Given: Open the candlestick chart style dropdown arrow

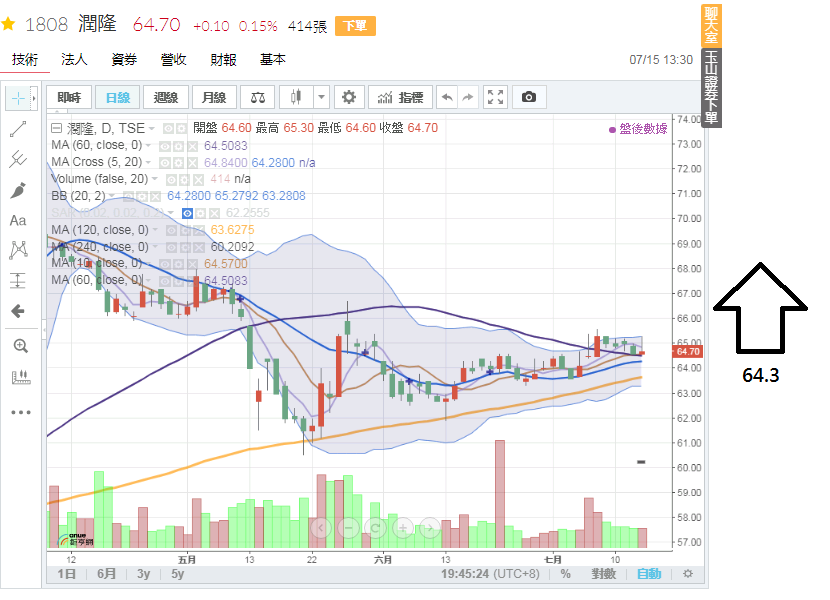Looking at the screenshot, I should pyautogui.click(x=321, y=97).
